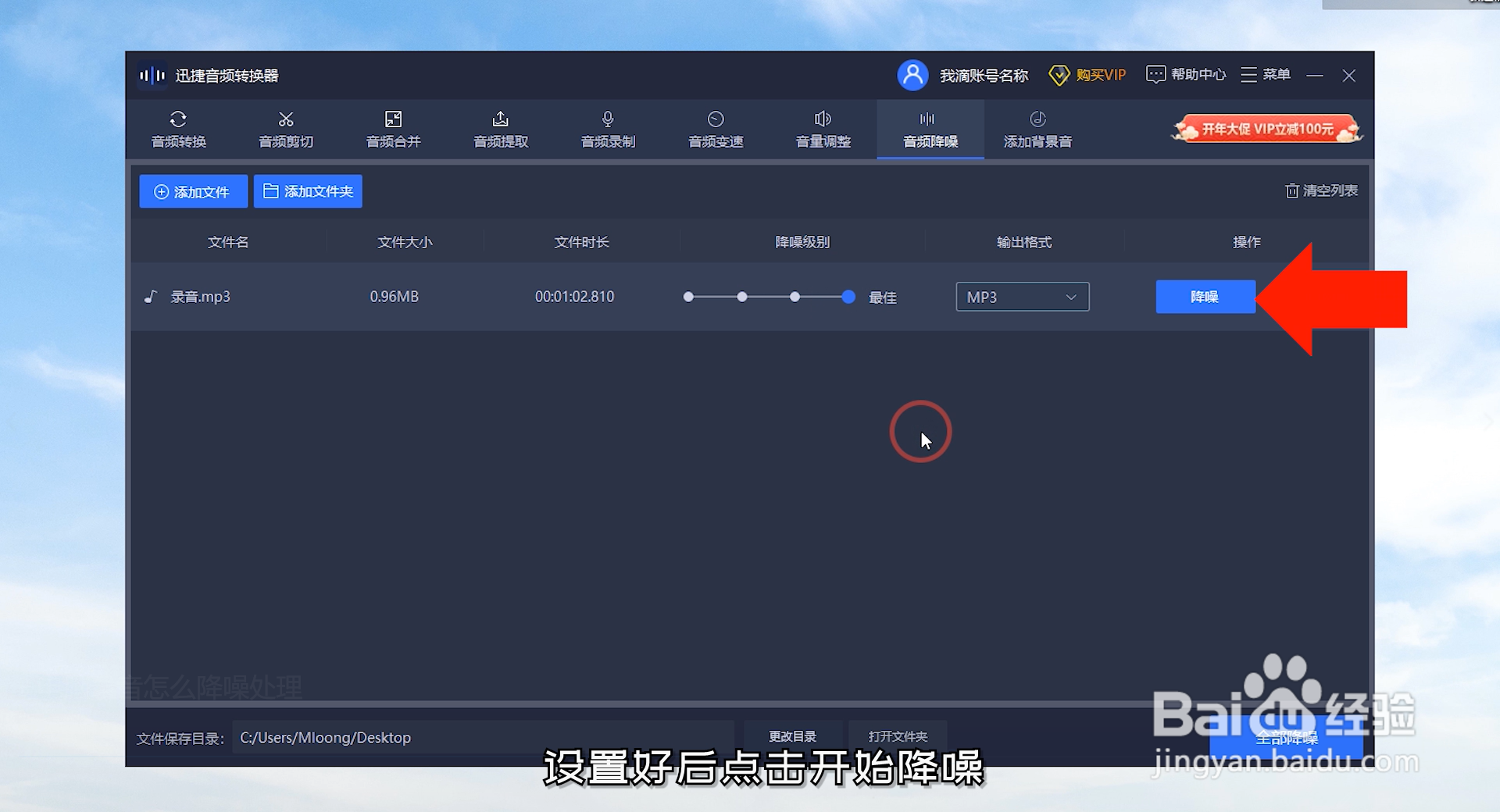Click the 我滴账号名称 account name
1500x812 pixels.
[x=984, y=76]
